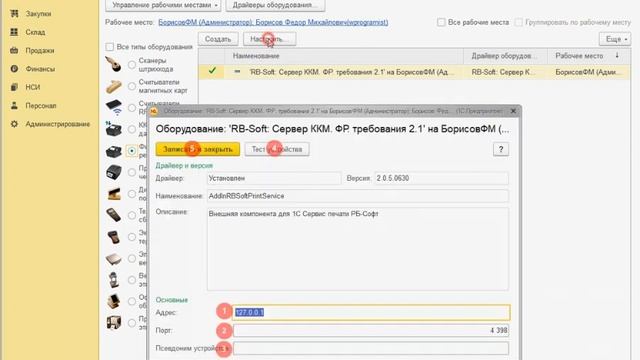Screen dimensions: 640x360
Task: Click the Драйверы оборудования button
Action: [x=276, y=5]
